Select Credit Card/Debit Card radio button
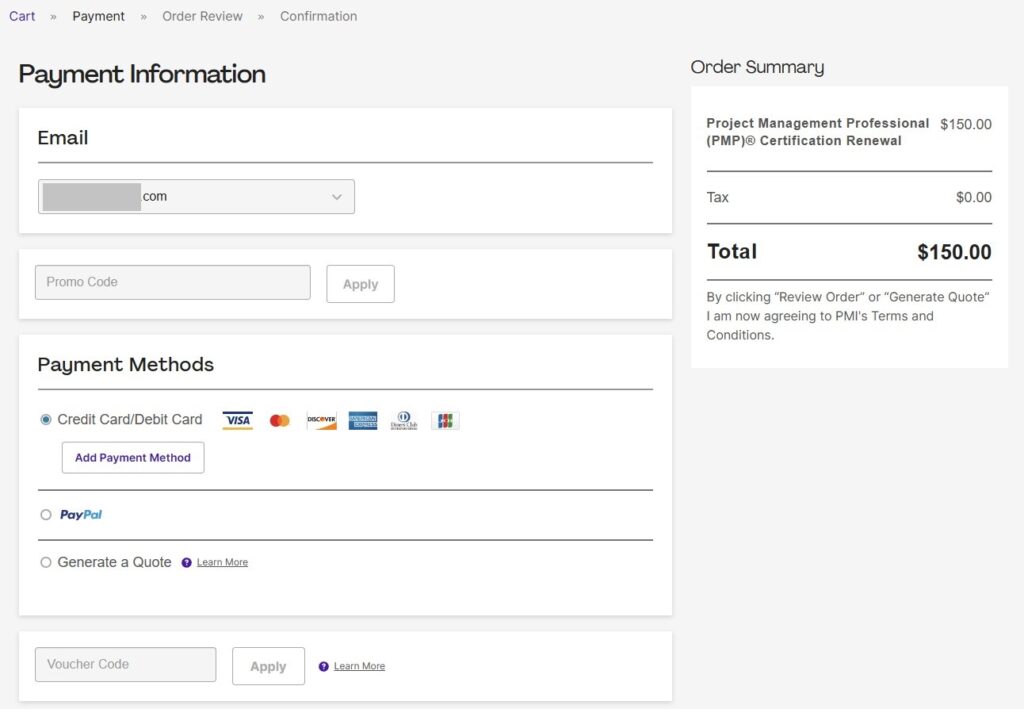 click(46, 420)
